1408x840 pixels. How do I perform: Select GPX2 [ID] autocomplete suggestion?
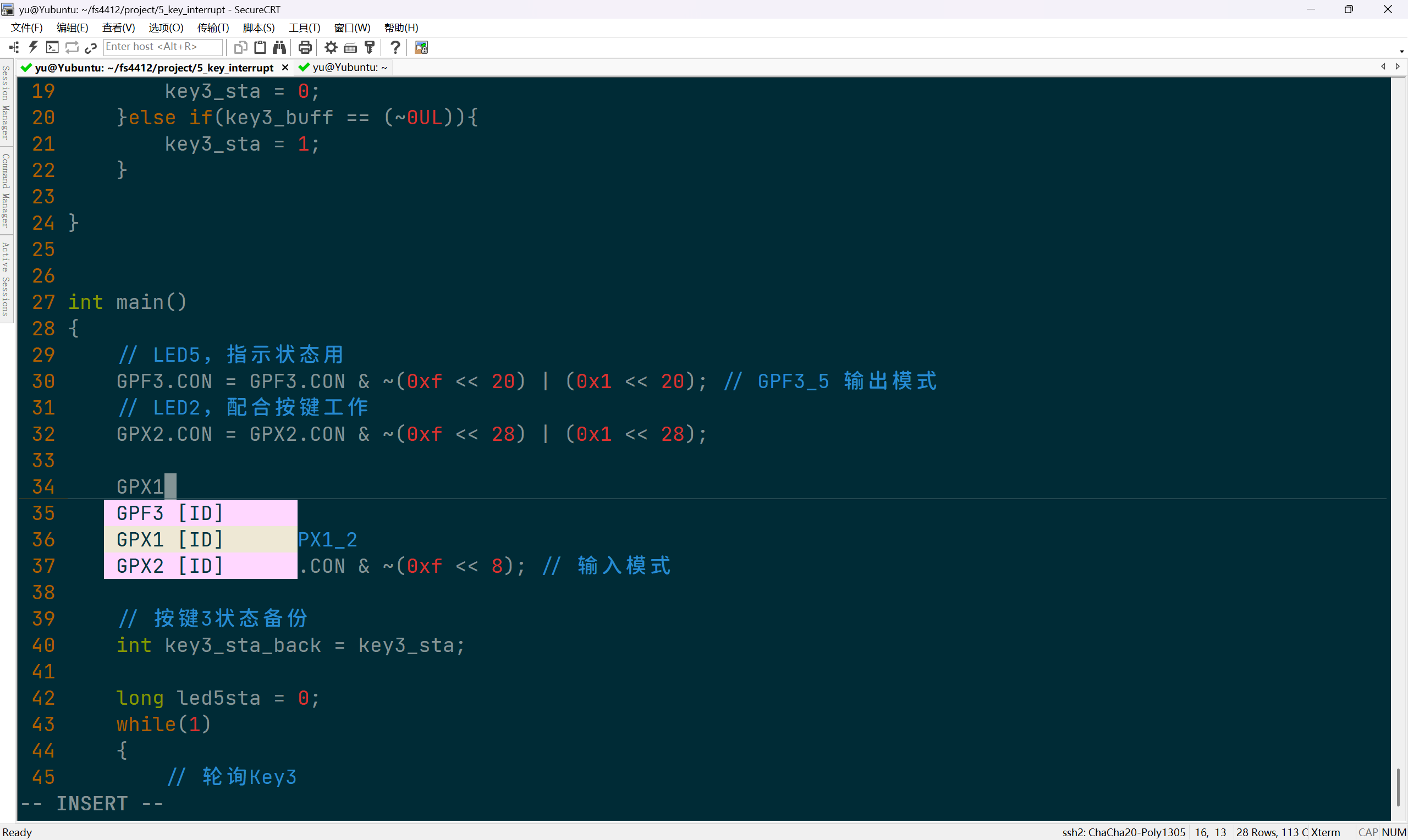point(170,566)
